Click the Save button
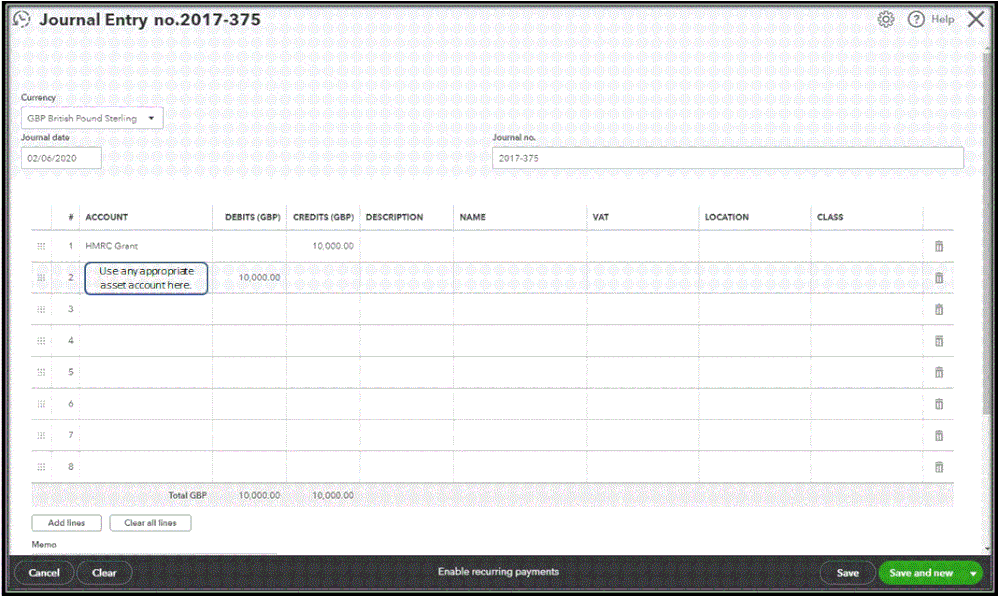The image size is (999, 597). 847,573
